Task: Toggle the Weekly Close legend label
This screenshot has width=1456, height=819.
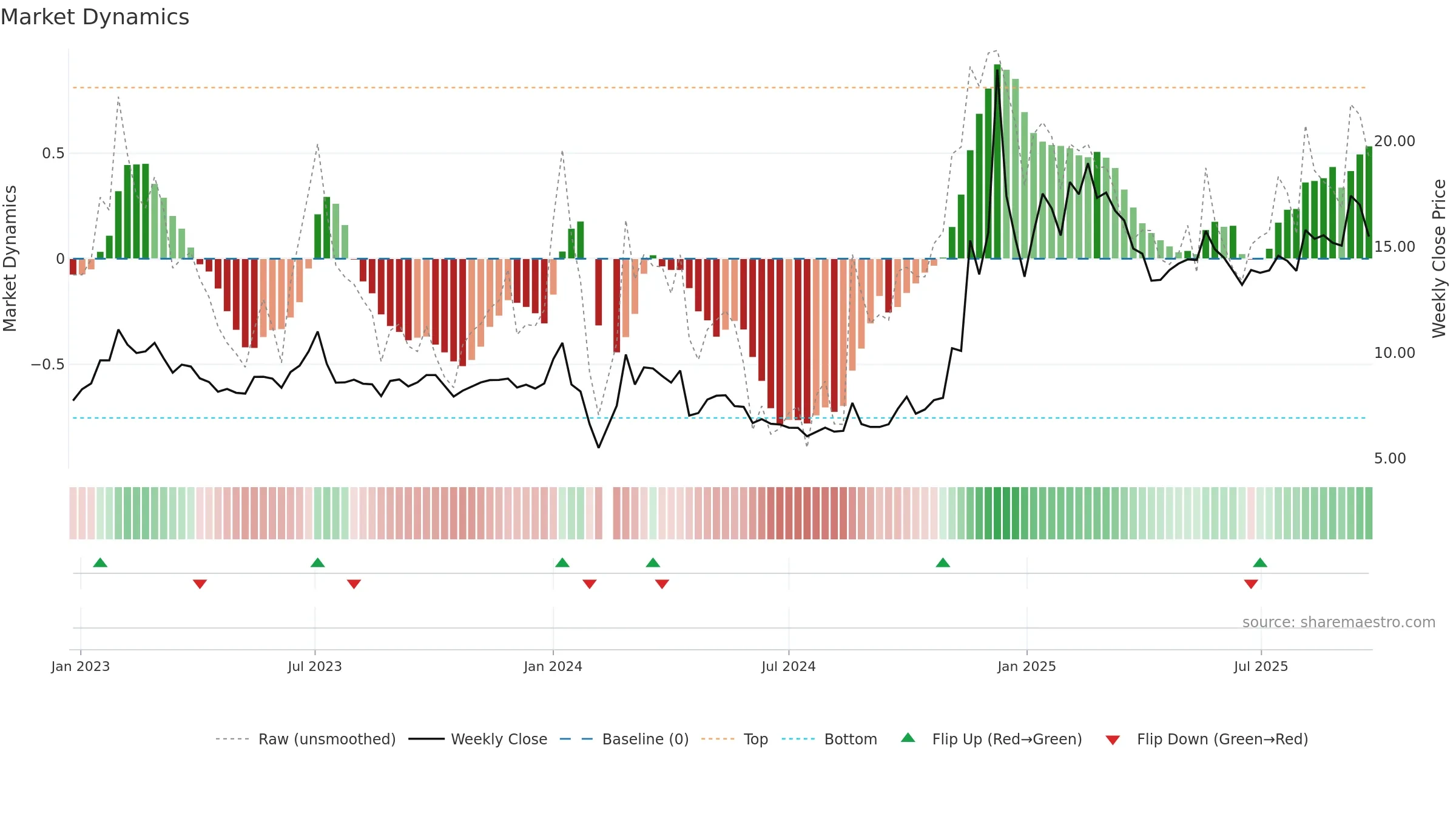Action: pyautogui.click(x=499, y=740)
